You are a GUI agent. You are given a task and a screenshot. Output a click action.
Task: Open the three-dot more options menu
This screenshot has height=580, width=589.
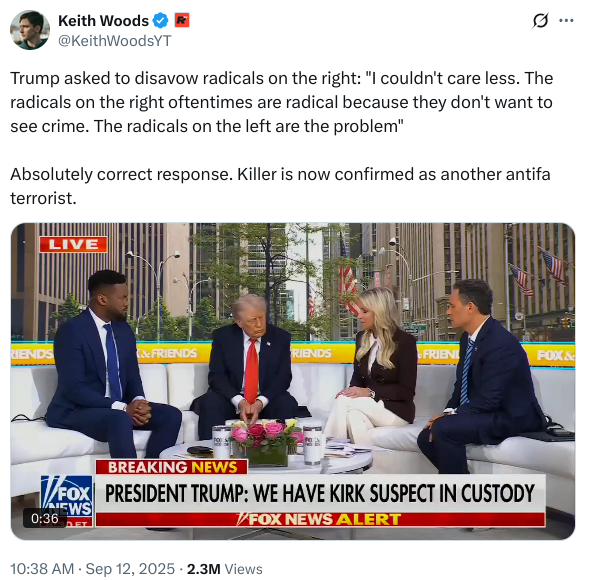tap(566, 21)
